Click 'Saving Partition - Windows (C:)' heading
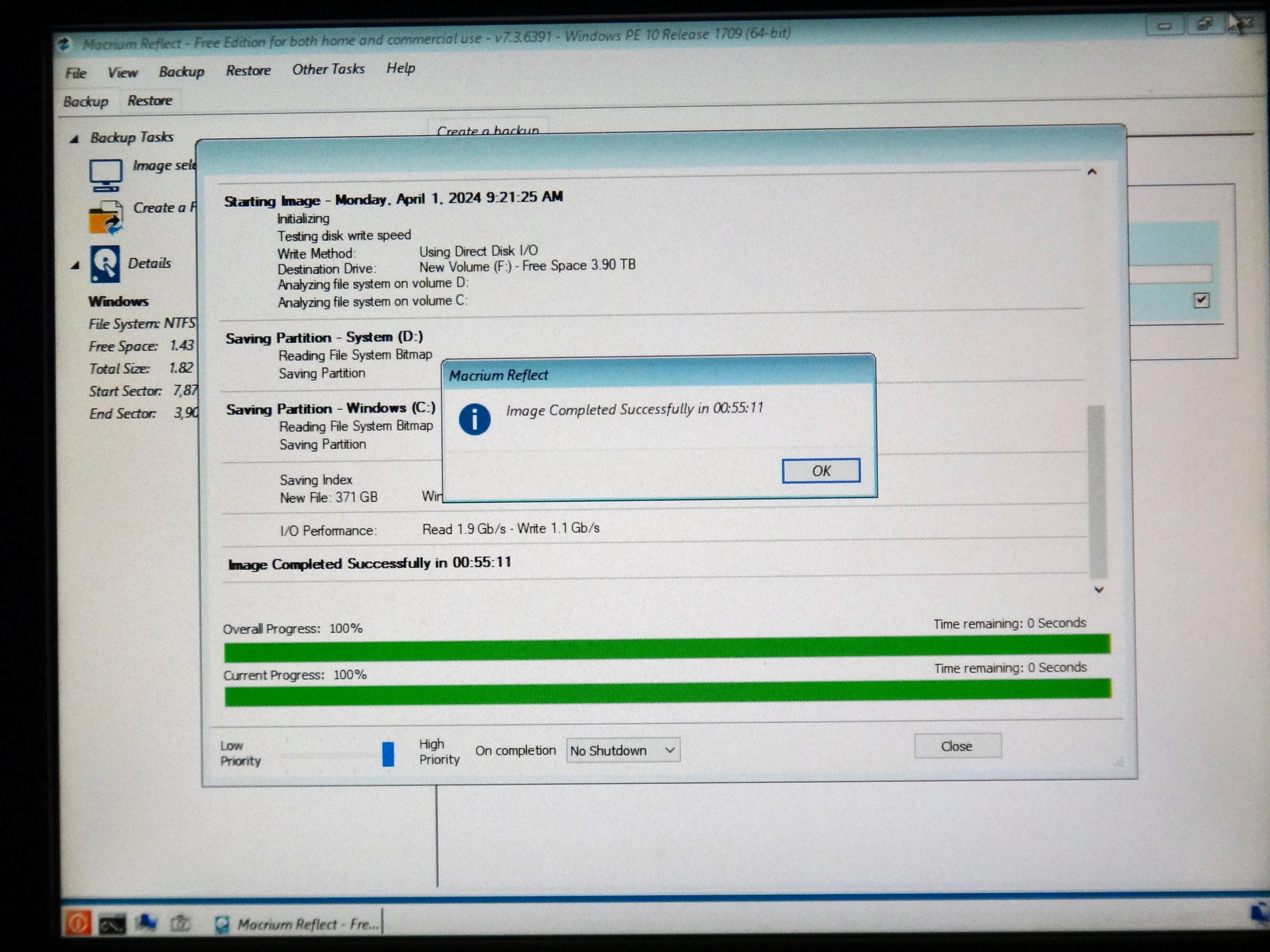The width and height of the screenshot is (1270, 952). 331,408
